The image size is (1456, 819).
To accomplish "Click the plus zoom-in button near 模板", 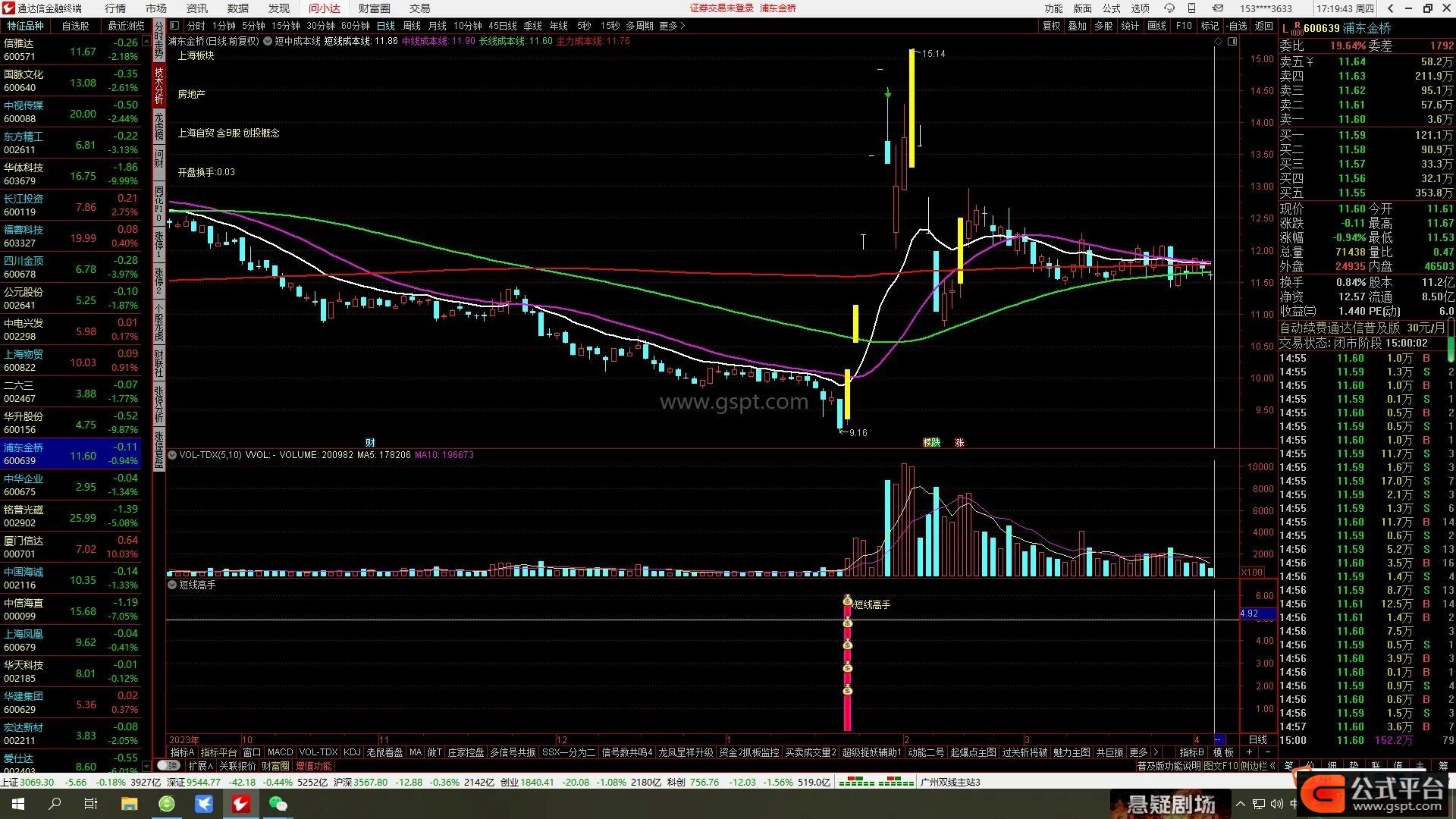I will tap(1249, 752).
